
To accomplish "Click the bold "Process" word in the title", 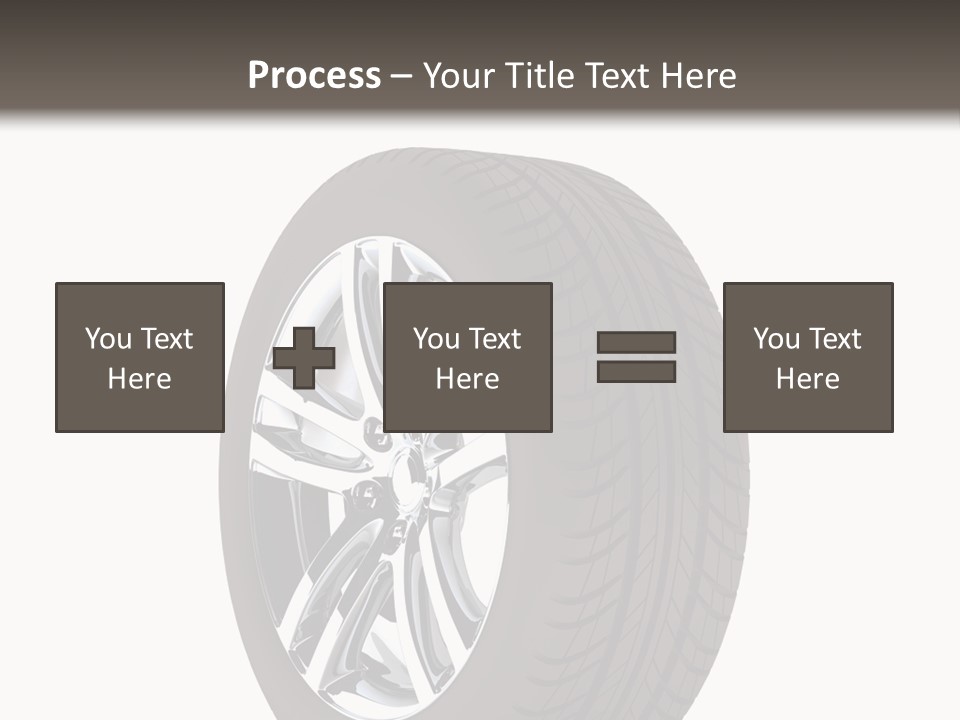I will (314, 75).
